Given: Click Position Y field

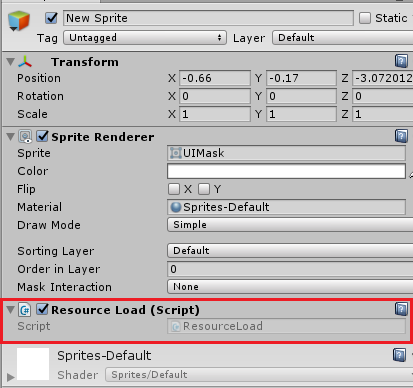Looking at the screenshot, I should (301, 78).
